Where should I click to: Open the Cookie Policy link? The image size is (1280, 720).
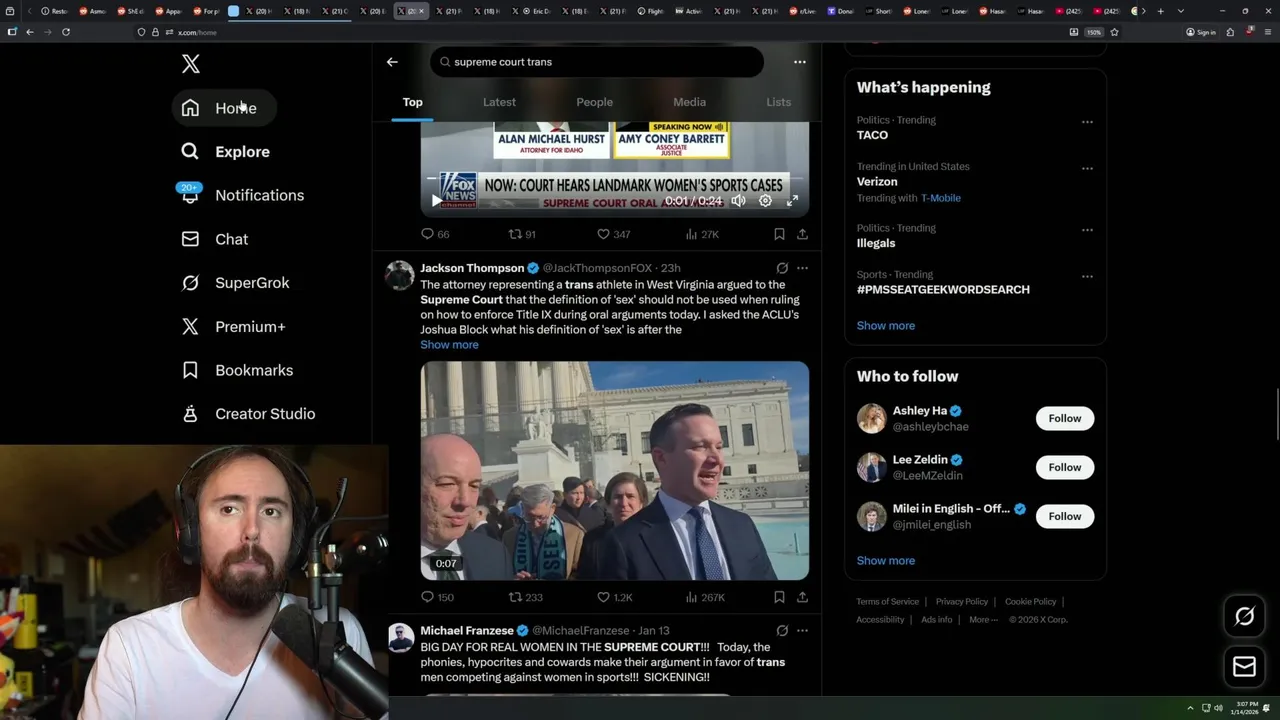pyautogui.click(x=1030, y=602)
